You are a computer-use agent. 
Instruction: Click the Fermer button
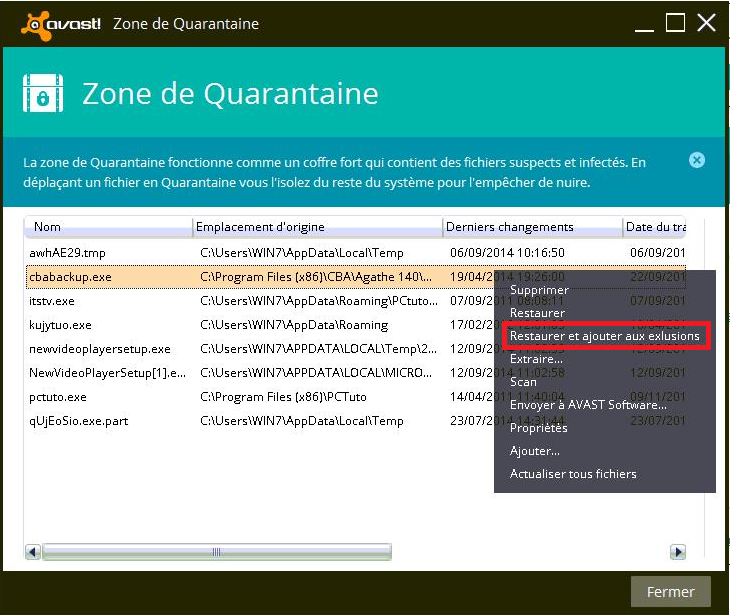click(670, 592)
